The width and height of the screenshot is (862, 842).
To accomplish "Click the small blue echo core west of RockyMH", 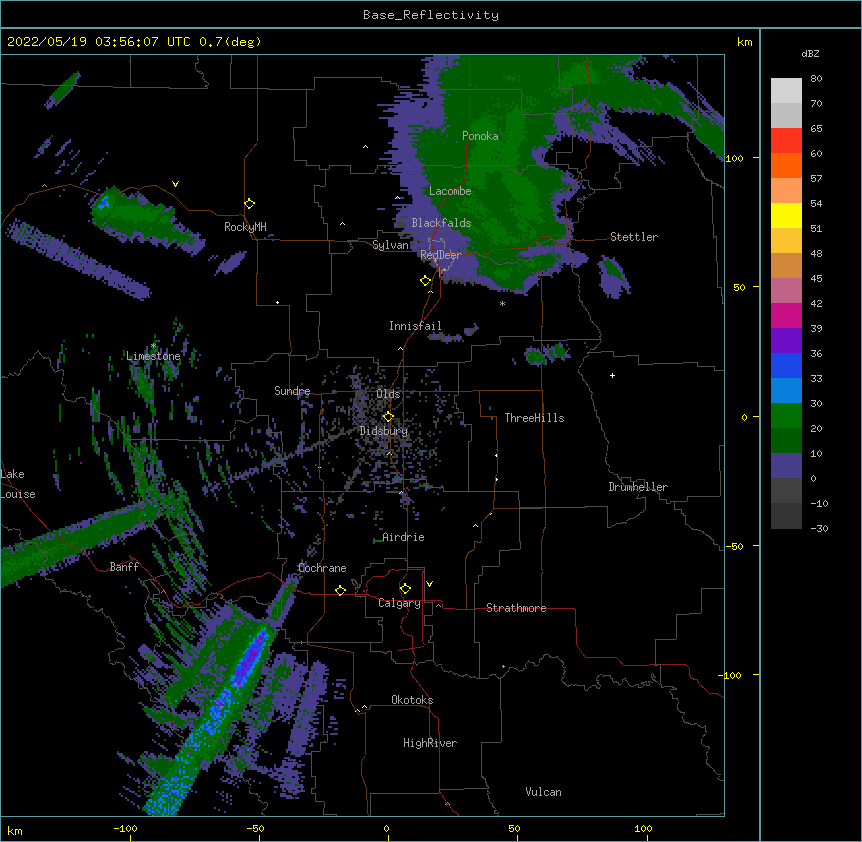I will click(102, 203).
